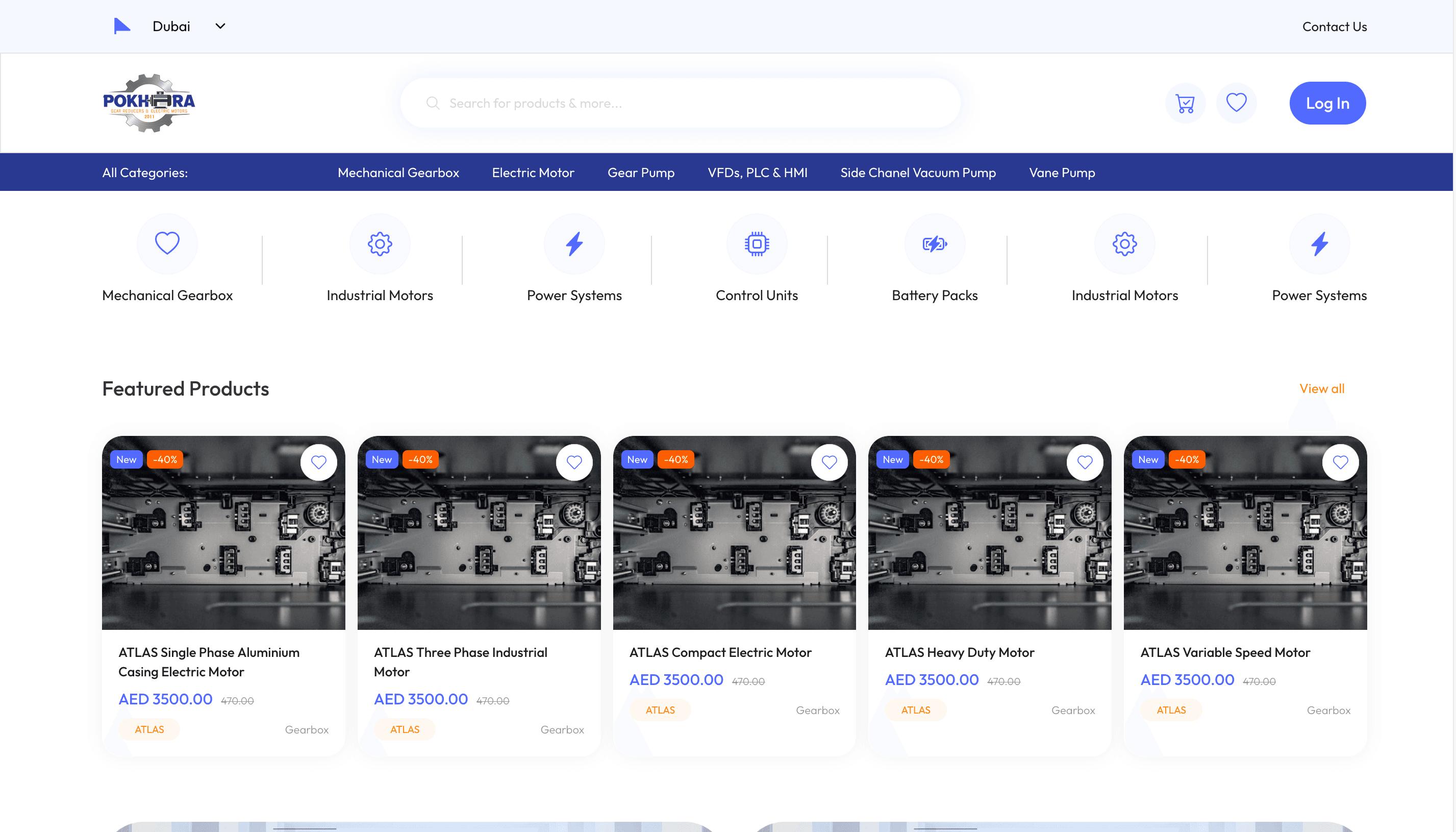Click the search magnifier icon

click(x=433, y=104)
